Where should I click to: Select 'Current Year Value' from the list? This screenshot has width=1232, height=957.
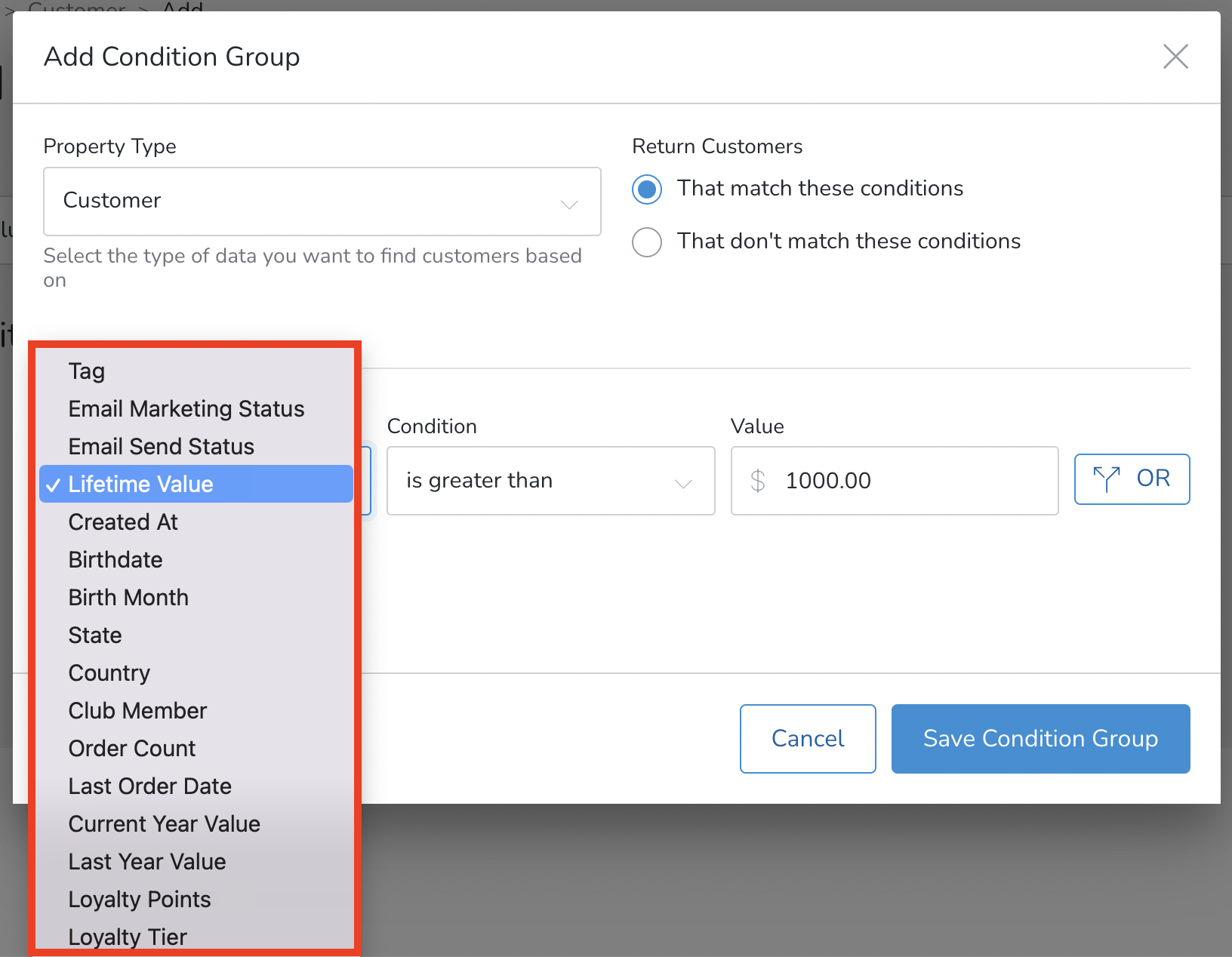tap(164, 823)
